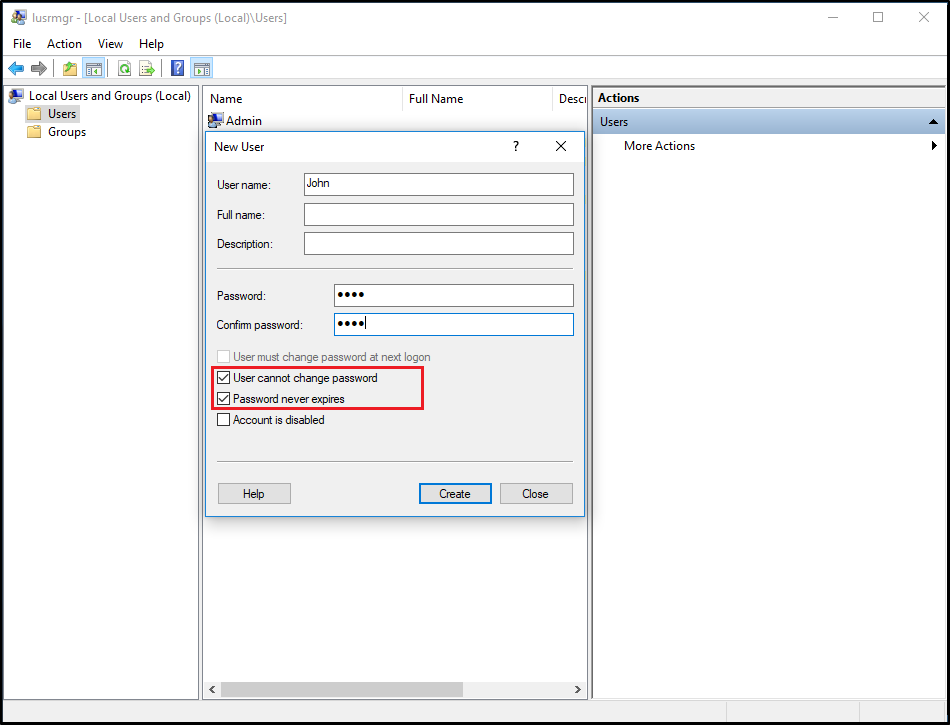950x725 pixels.
Task: Click the horizontal scrollbar right arrow
Action: click(x=578, y=690)
